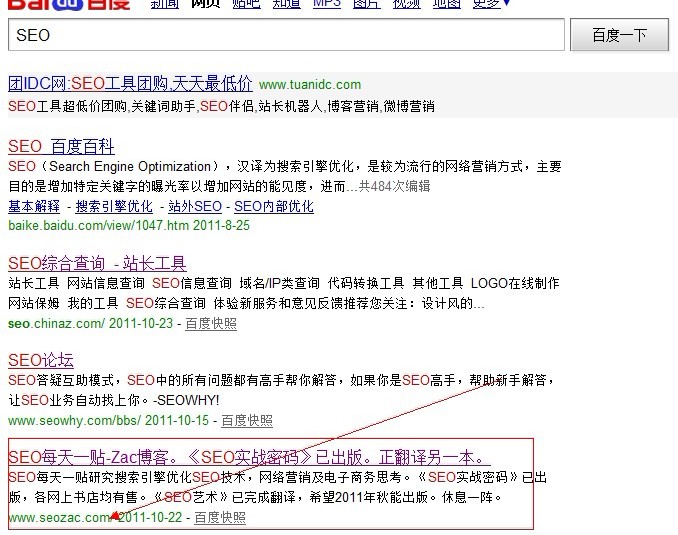This screenshot has width=678, height=535.
Task: Open the 图片 images tab
Action: (367, 4)
